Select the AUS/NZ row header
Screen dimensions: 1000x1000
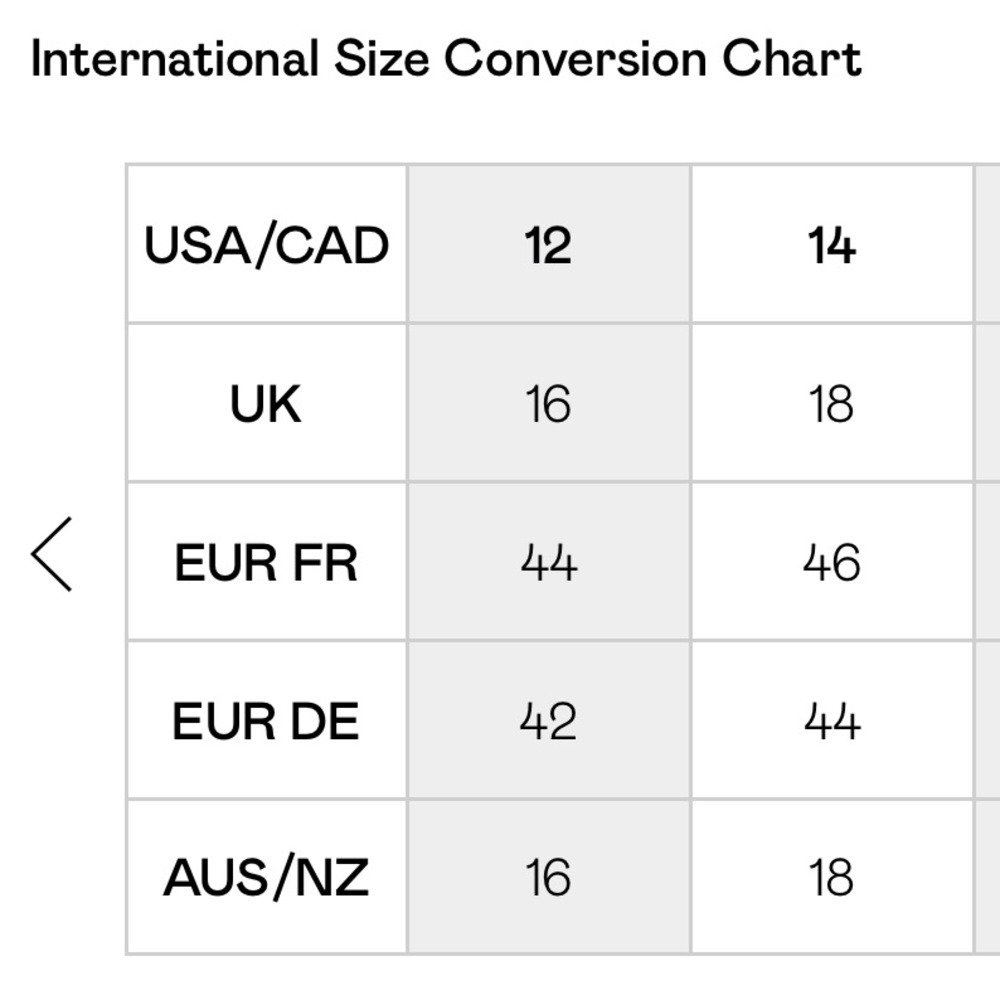pos(267,876)
